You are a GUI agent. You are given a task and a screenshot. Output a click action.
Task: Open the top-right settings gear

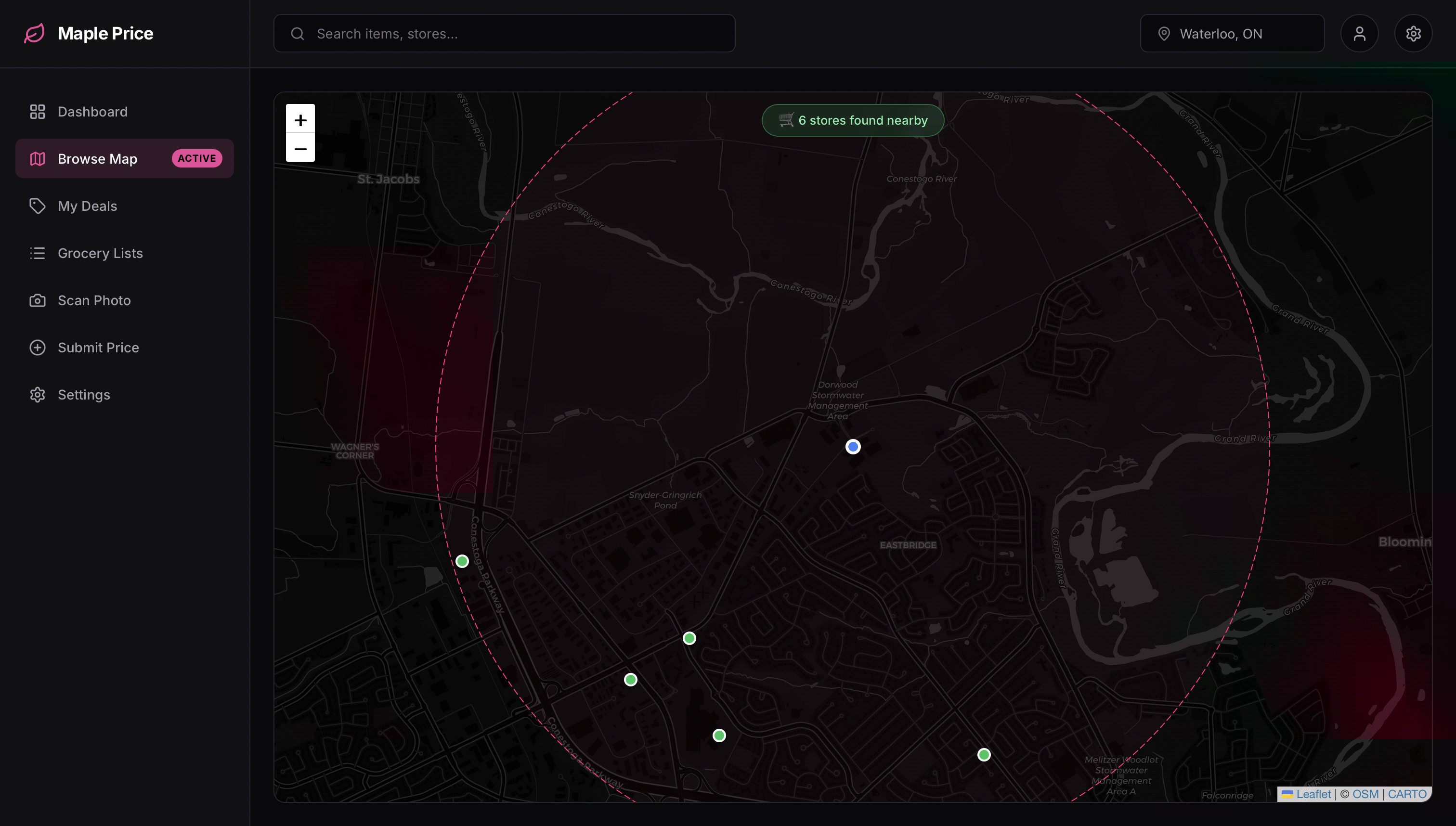(x=1413, y=34)
